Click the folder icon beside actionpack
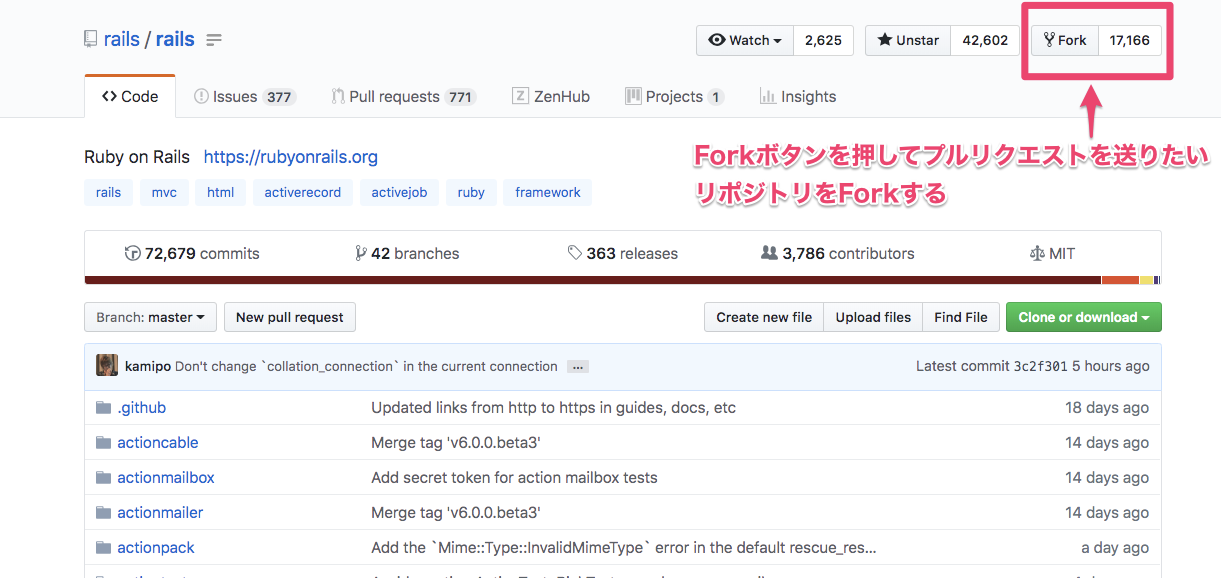The width and height of the screenshot is (1221, 578). tap(103, 548)
